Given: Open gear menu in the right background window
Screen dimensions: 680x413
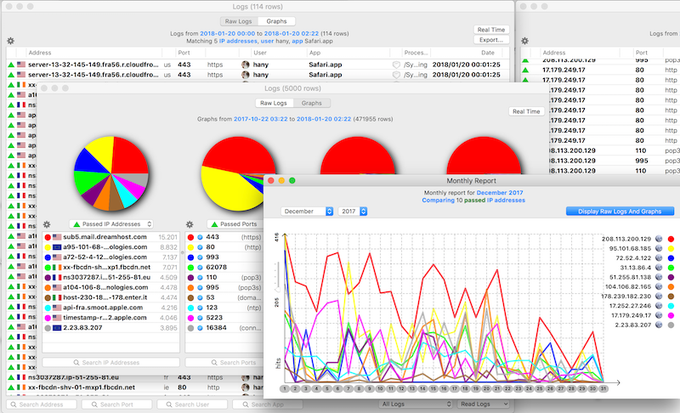Looking at the screenshot, I should point(525,41).
